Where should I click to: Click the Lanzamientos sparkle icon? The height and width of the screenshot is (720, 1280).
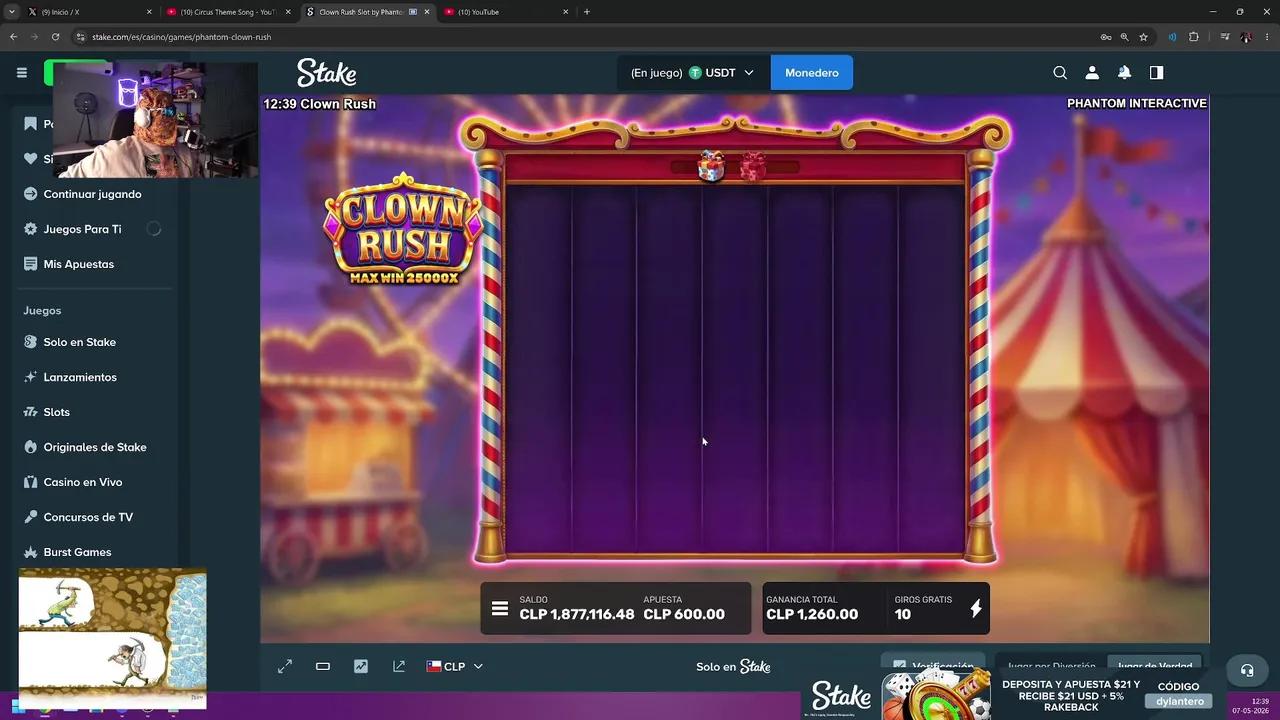tap(31, 377)
